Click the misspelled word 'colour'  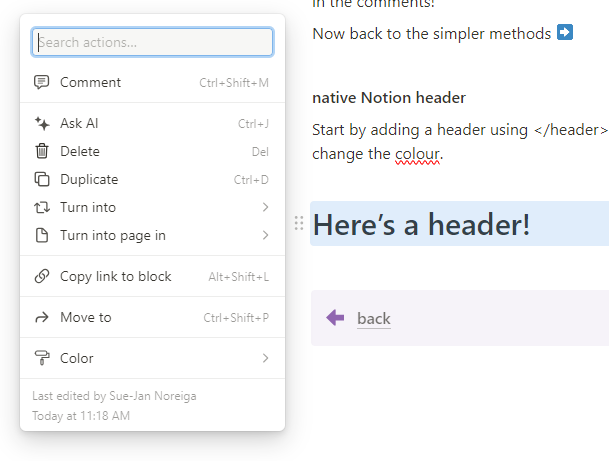417,154
